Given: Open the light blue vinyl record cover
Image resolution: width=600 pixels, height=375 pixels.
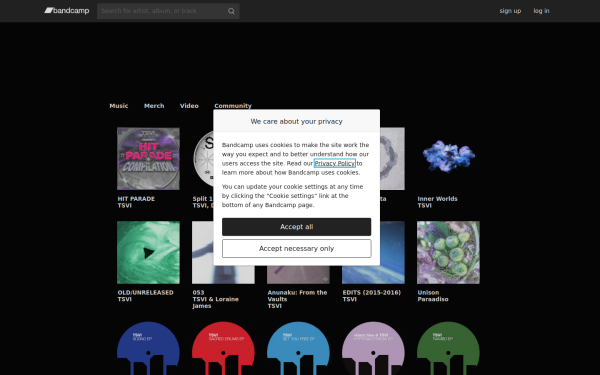Looking at the screenshot, I should point(298,348).
